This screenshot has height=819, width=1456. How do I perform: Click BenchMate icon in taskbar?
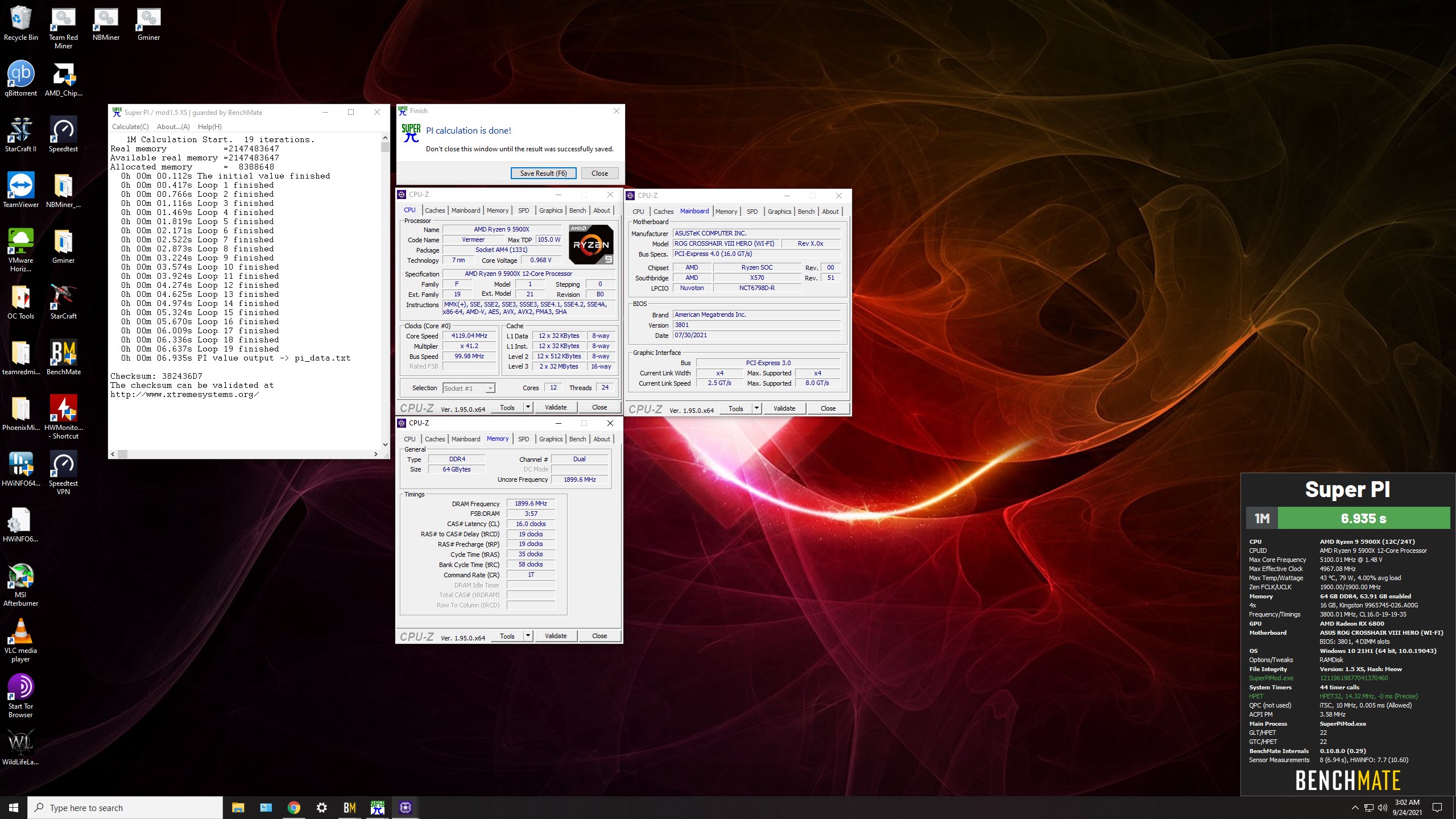coord(349,808)
